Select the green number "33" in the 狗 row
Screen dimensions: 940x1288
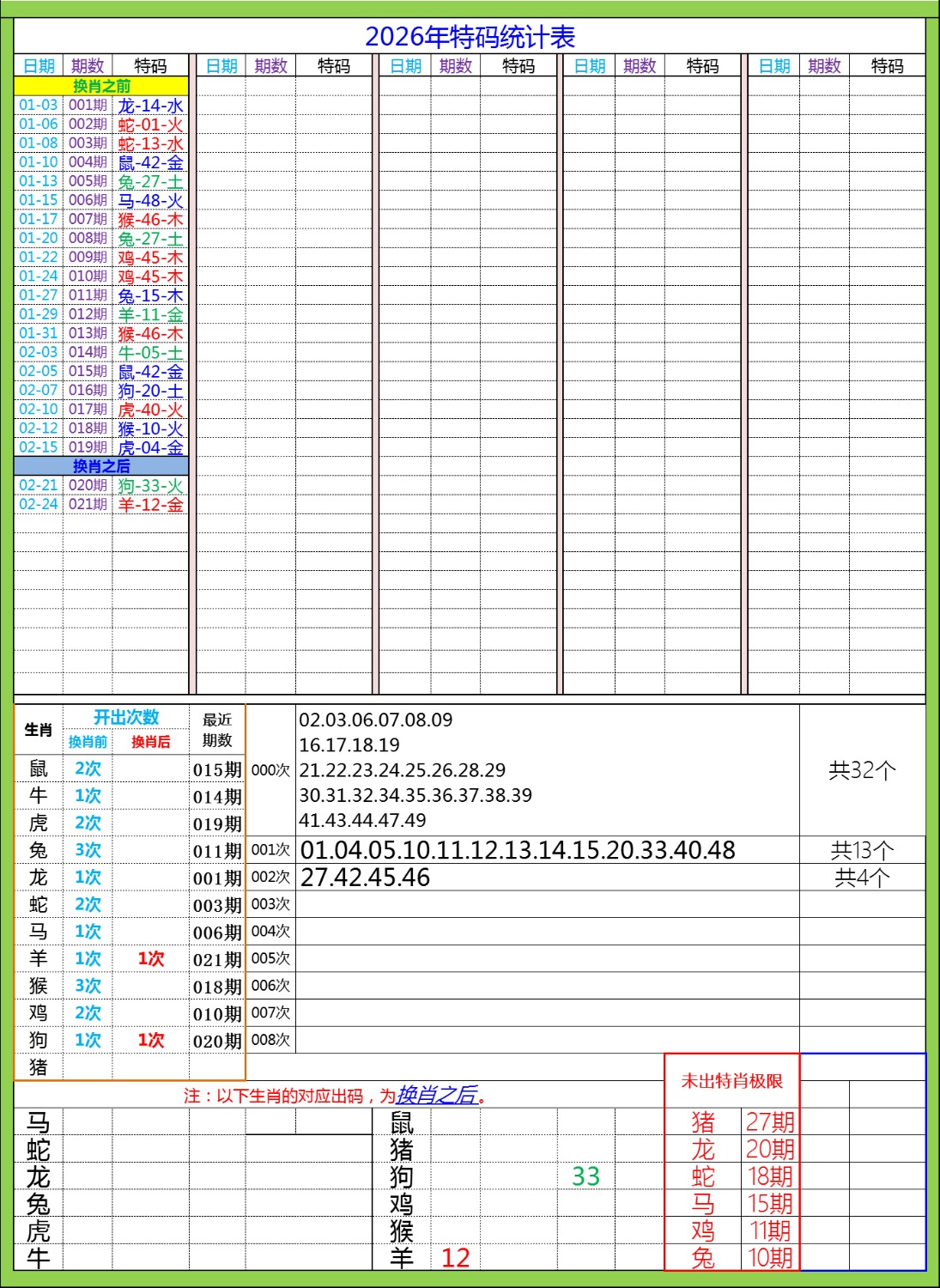click(x=585, y=1176)
